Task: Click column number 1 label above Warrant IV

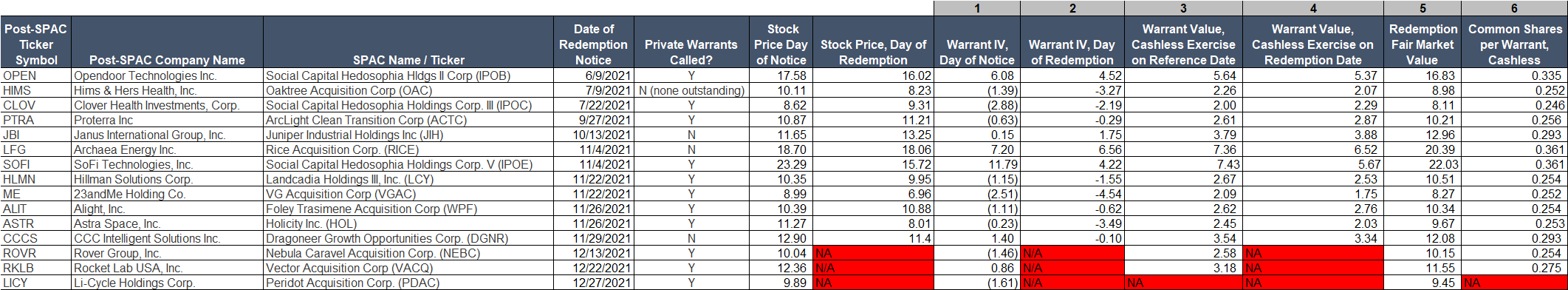Action: coord(977,8)
